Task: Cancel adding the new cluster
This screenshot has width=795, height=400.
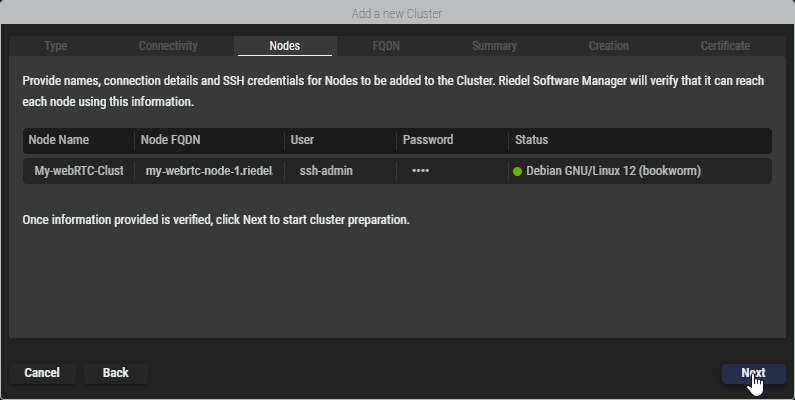Action: (x=42, y=373)
